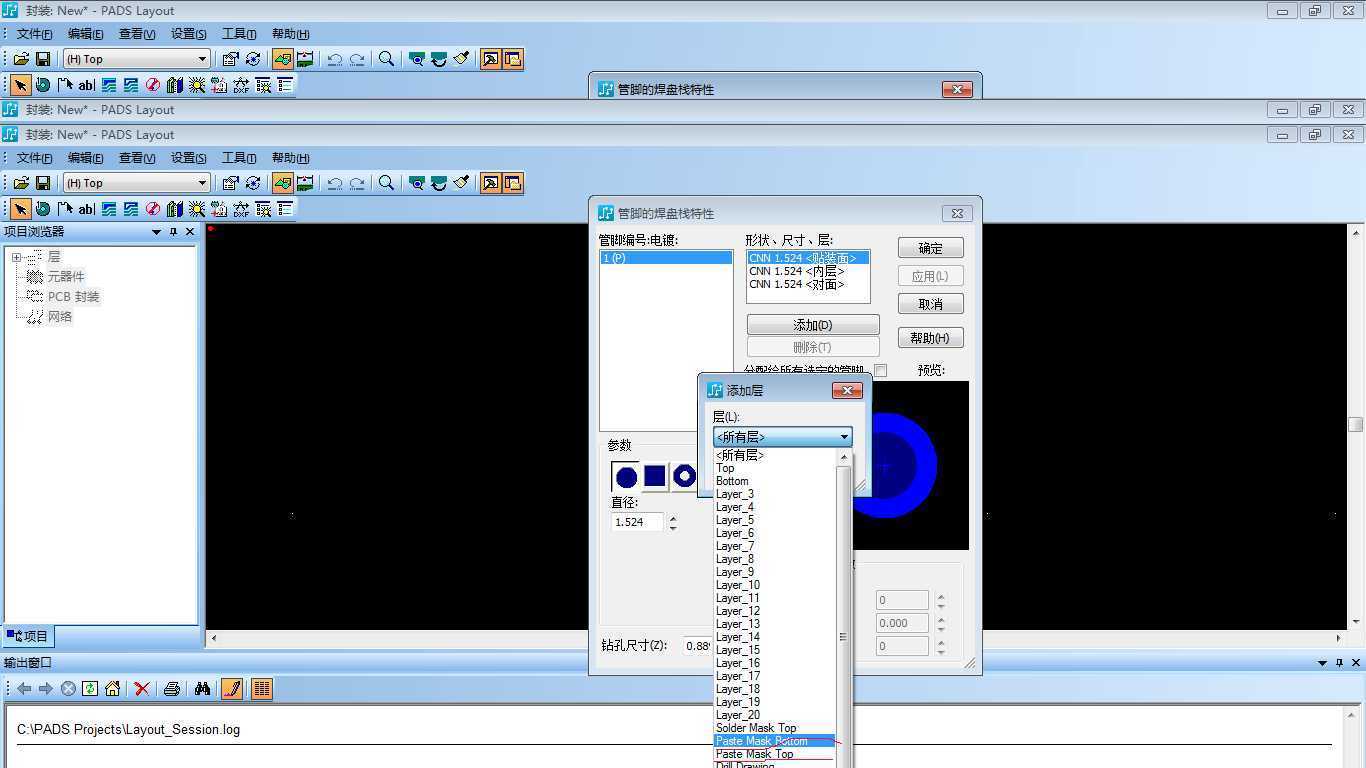Screen dimensions: 1366x768
Task: Click the Back arrow in the output window toolbar
Action: 24,688
